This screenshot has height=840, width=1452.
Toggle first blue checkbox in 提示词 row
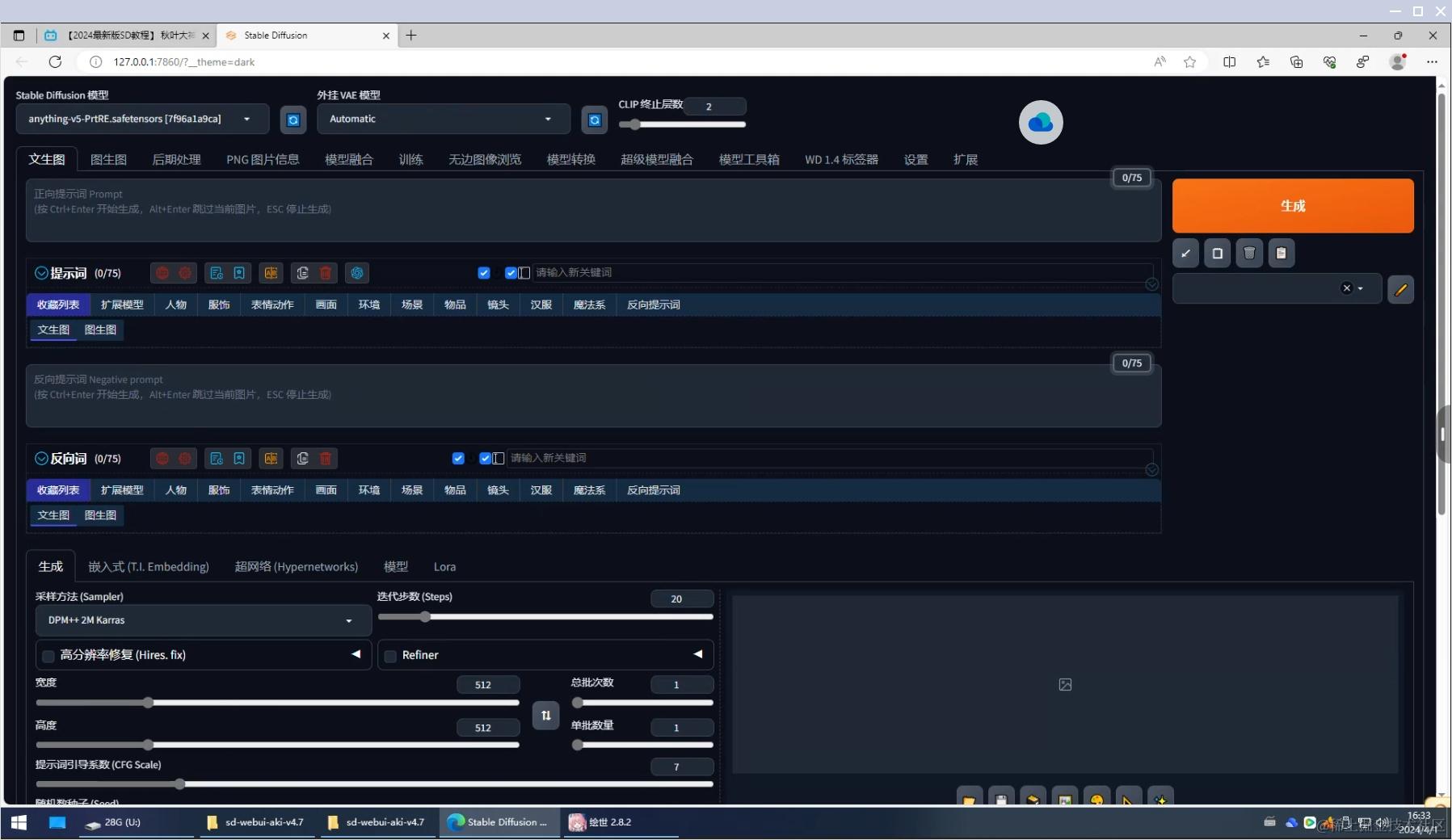[x=484, y=273]
